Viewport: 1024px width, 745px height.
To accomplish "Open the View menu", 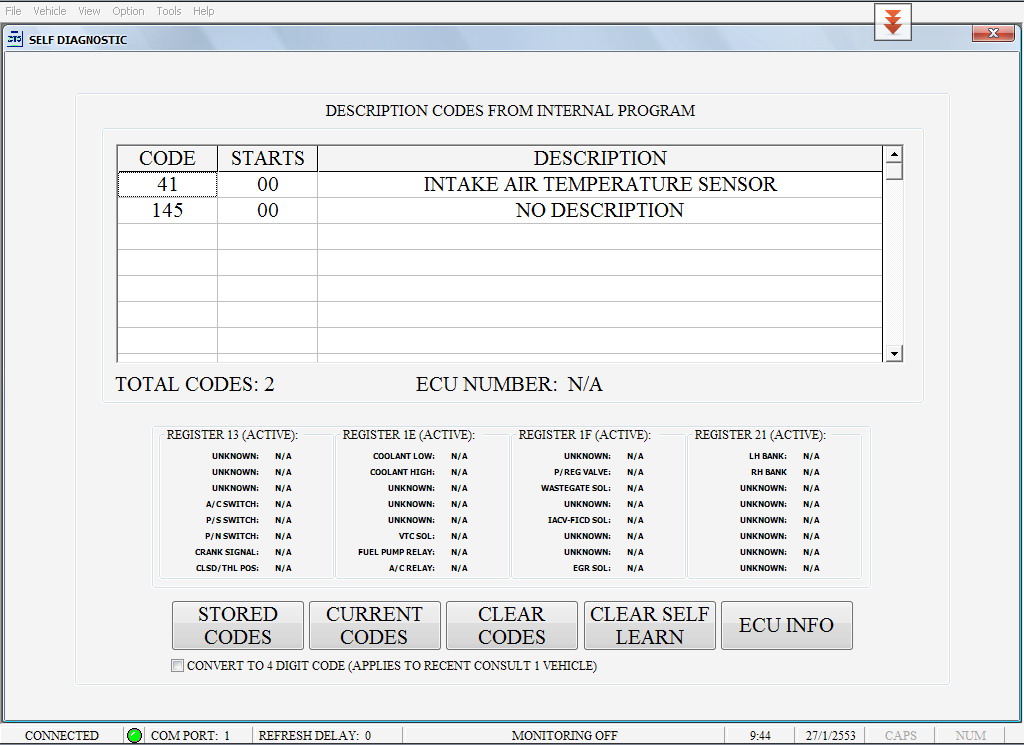I will tap(89, 11).
